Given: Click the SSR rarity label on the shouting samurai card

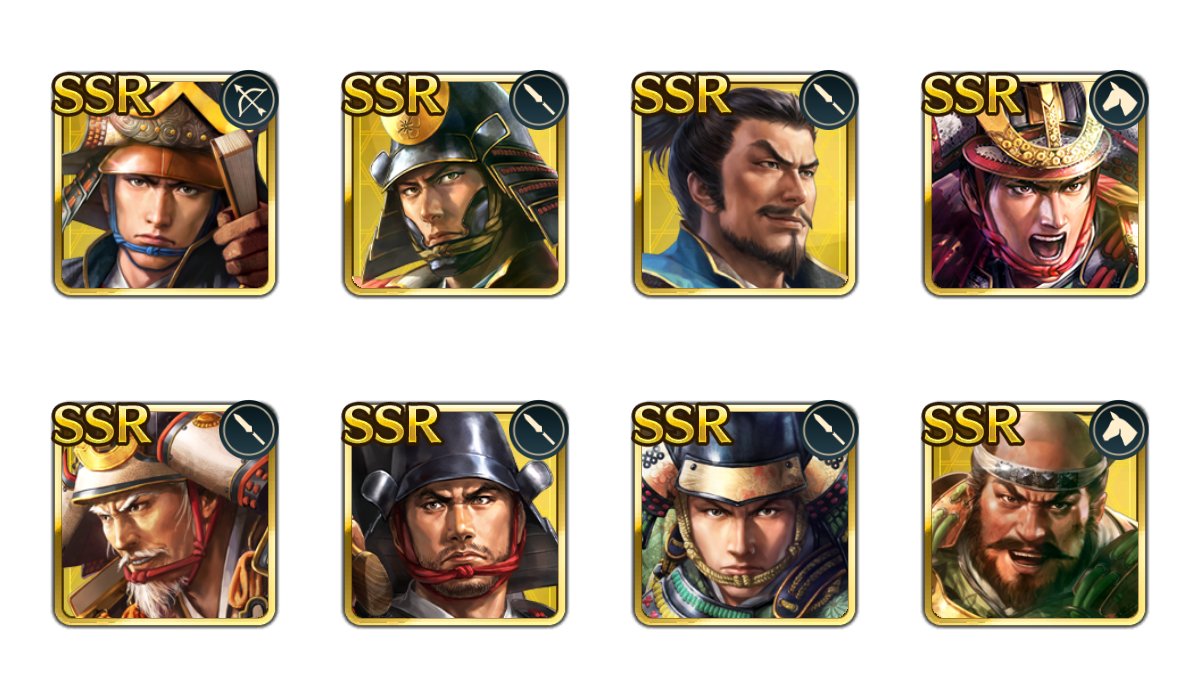Looking at the screenshot, I should pyautogui.click(x=971, y=96).
